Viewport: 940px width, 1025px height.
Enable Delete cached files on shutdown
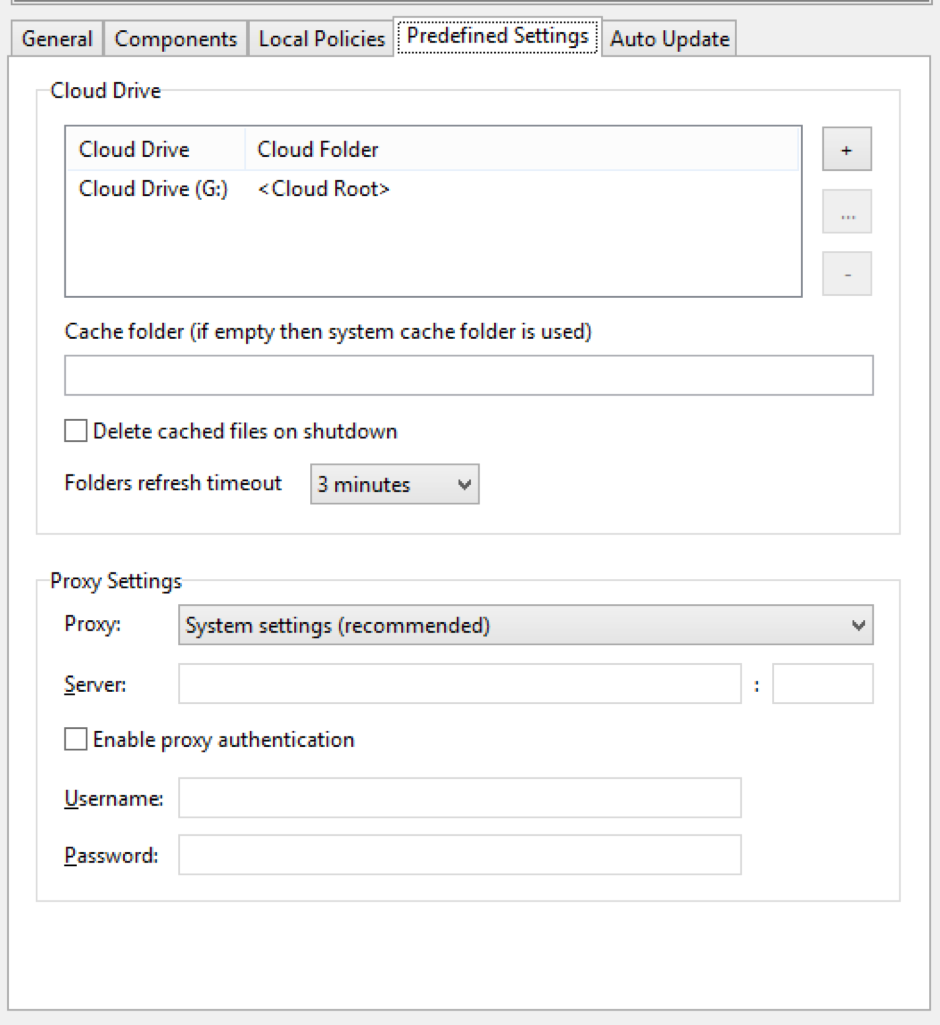[x=76, y=431]
